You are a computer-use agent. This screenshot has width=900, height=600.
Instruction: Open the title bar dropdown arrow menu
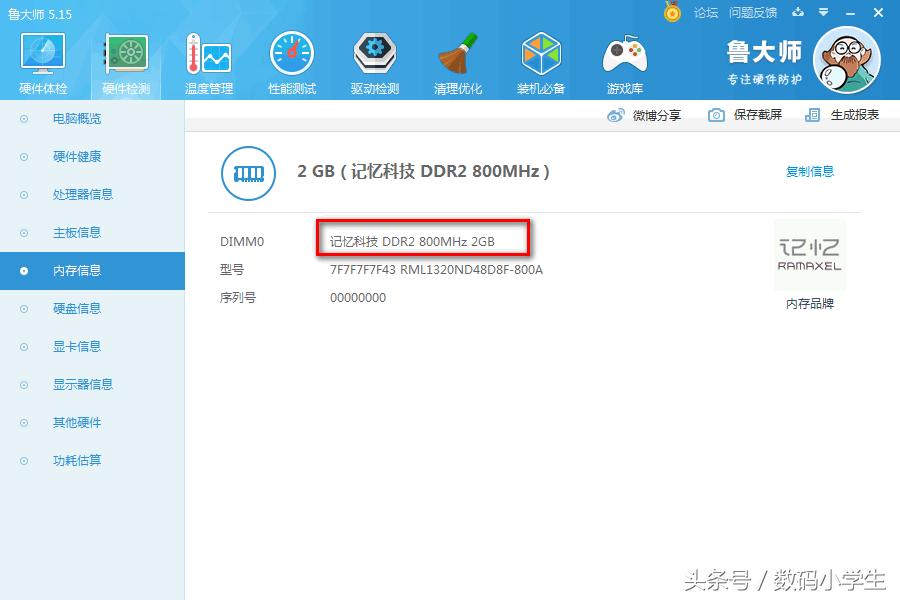coord(822,13)
